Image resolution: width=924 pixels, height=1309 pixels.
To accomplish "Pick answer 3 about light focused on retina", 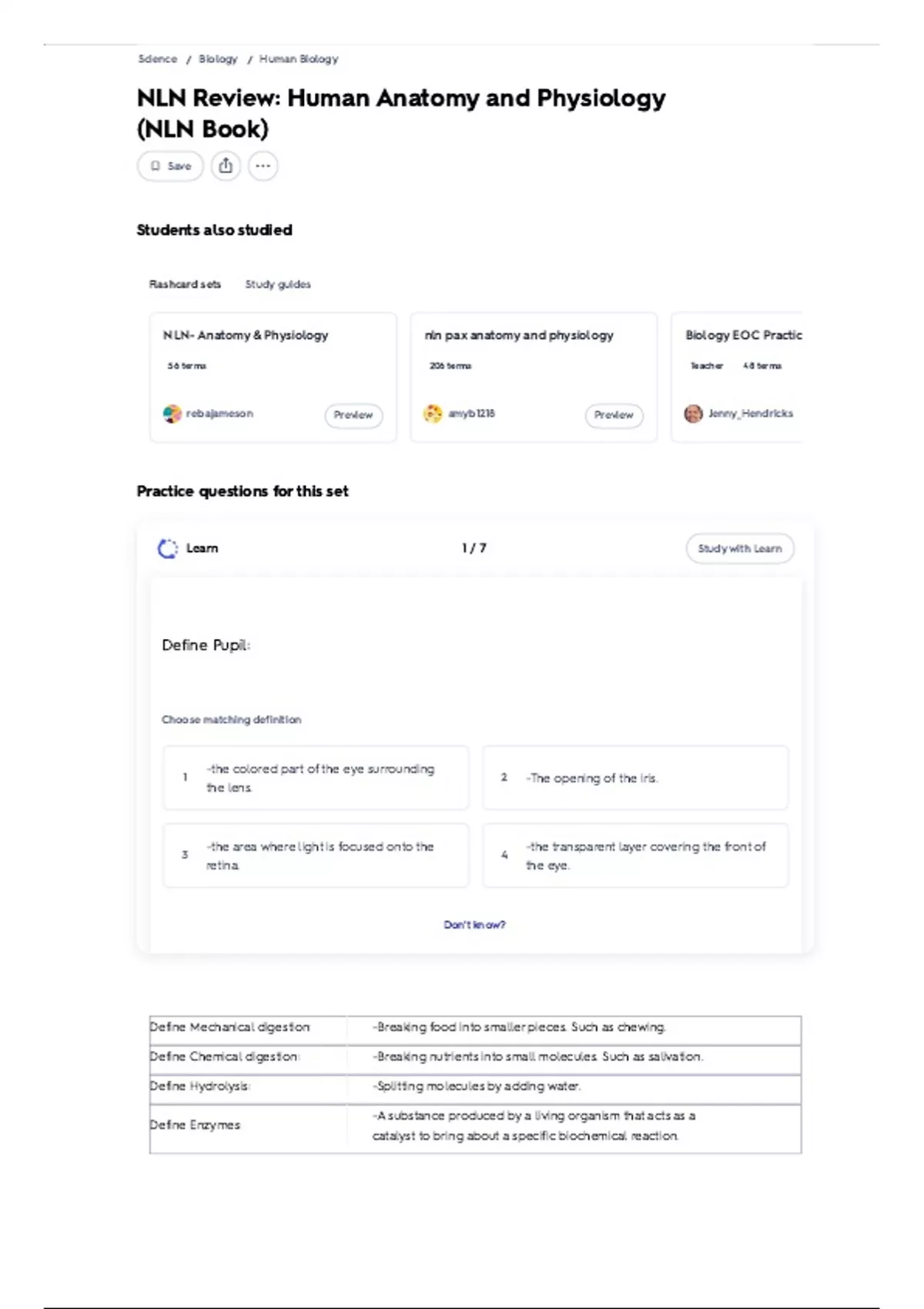I will coord(315,855).
